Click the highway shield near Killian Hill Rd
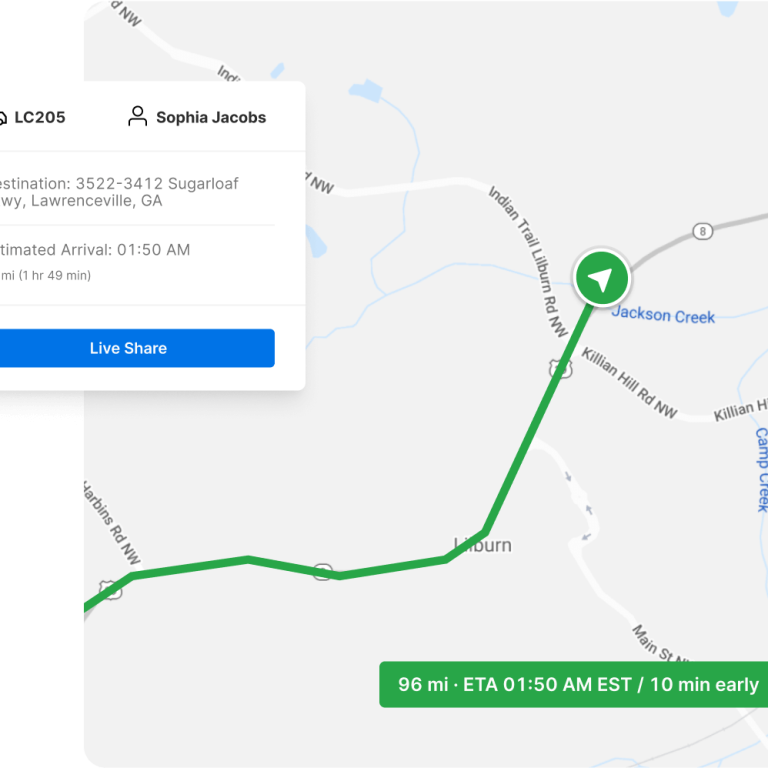This screenshot has width=768, height=768. pos(560,368)
